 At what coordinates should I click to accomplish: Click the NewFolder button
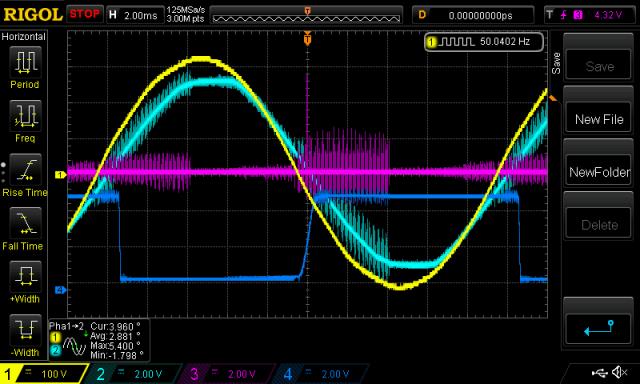click(599, 172)
